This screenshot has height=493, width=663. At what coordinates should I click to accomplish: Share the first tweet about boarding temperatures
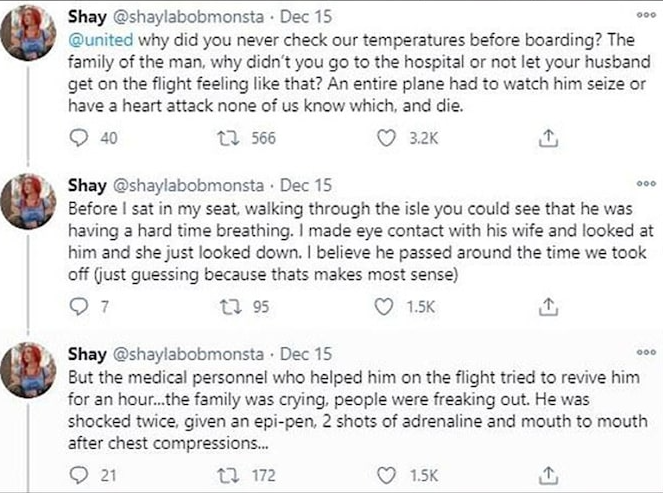click(546, 139)
